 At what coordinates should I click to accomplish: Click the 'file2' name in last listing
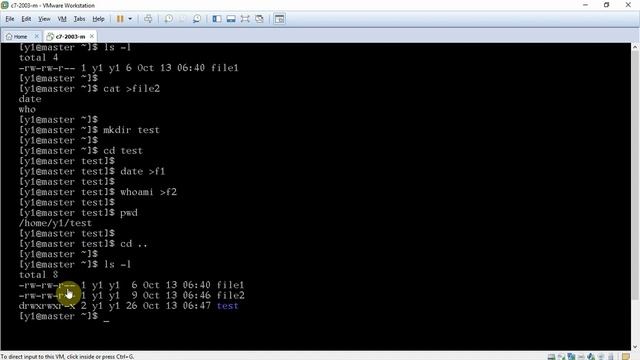(231, 295)
